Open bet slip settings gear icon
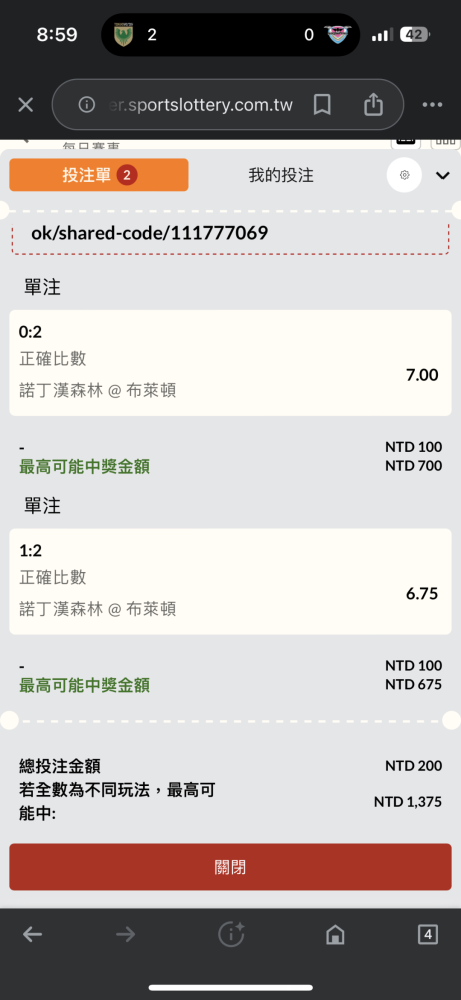Viewport: 461px width, 1000px height. (404, 175)
